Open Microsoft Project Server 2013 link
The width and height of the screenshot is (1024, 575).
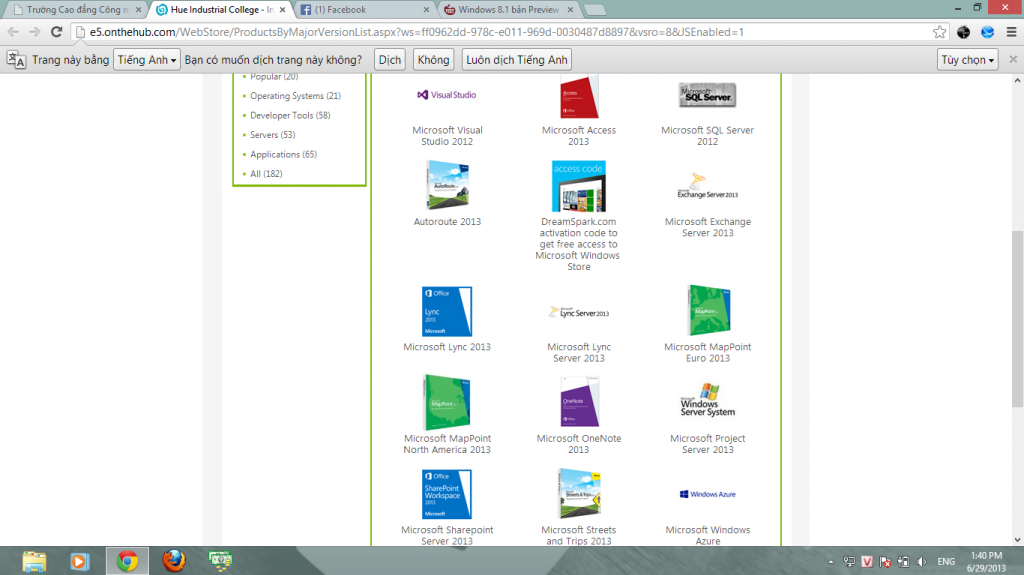click(707, 444)
